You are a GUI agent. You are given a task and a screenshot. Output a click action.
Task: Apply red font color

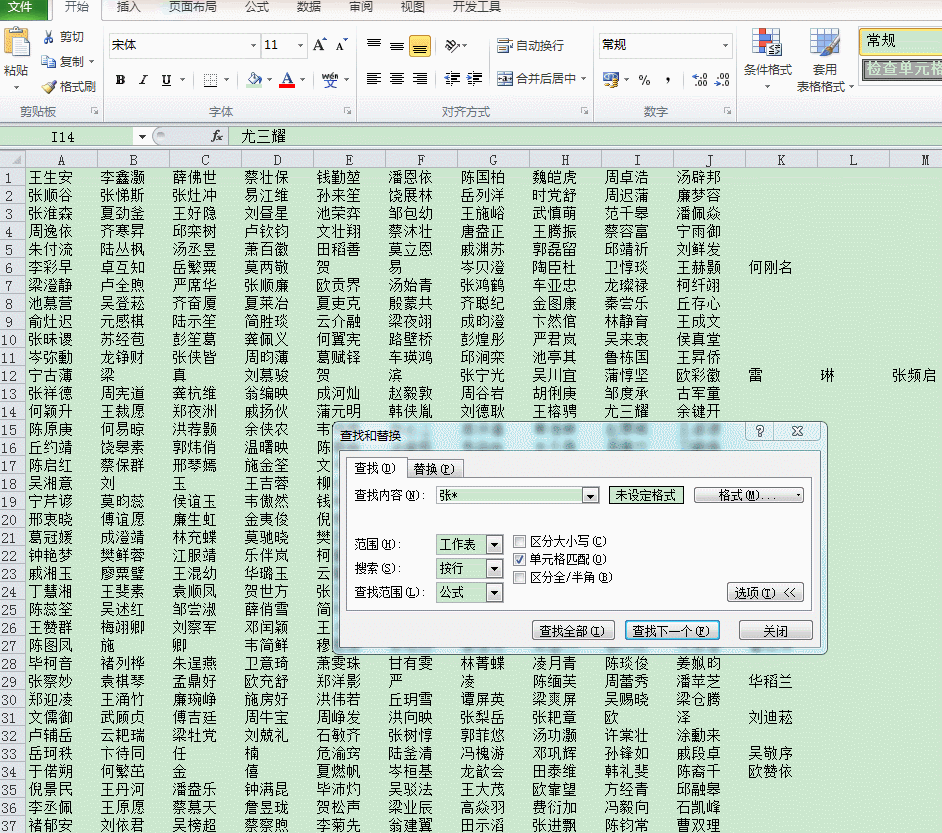click(x=287, y=79)
